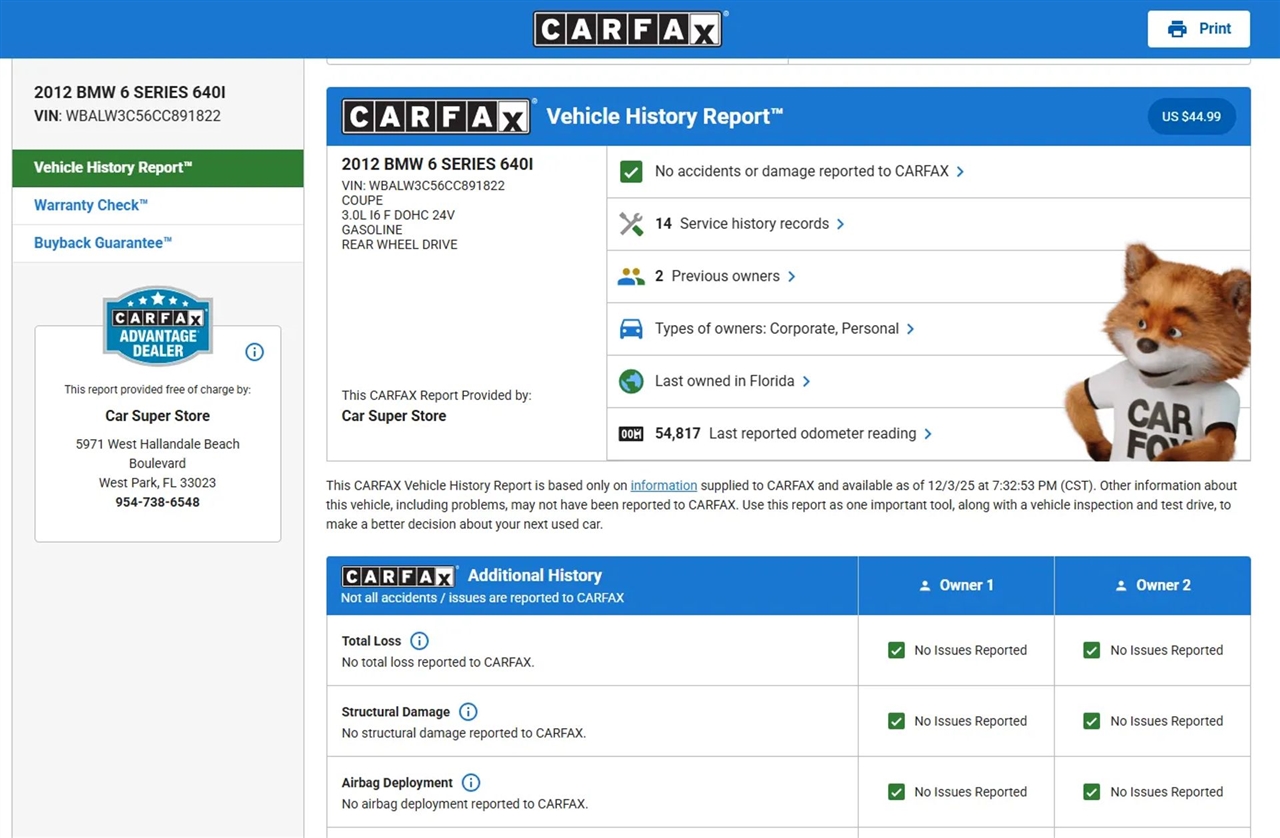The width and height of the screenshot is (1280, 838).
Task: Click Advantage Dealer info icon
Action: click(x=254, y=352)
